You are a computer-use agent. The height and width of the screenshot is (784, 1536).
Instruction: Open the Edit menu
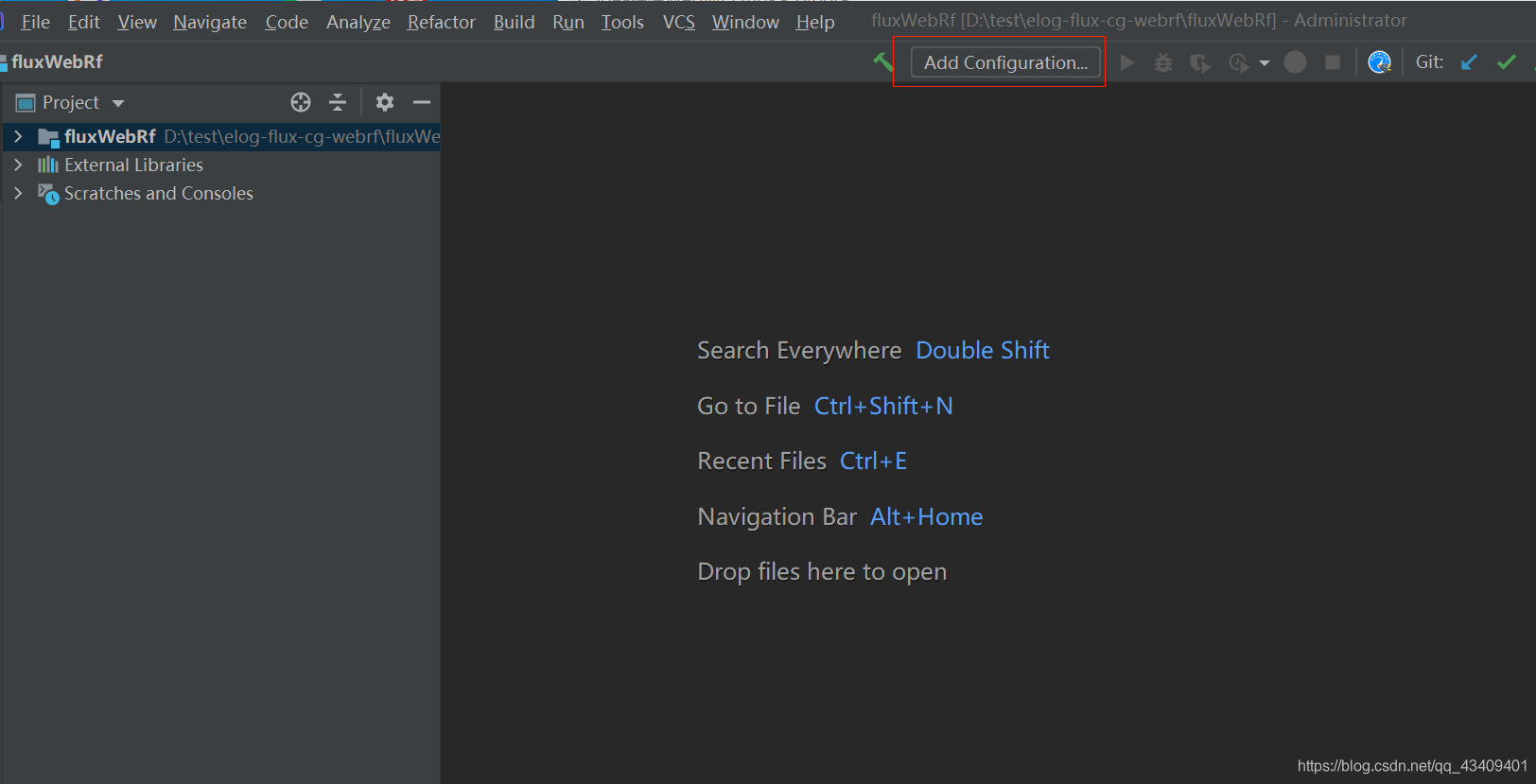[83, 22]
